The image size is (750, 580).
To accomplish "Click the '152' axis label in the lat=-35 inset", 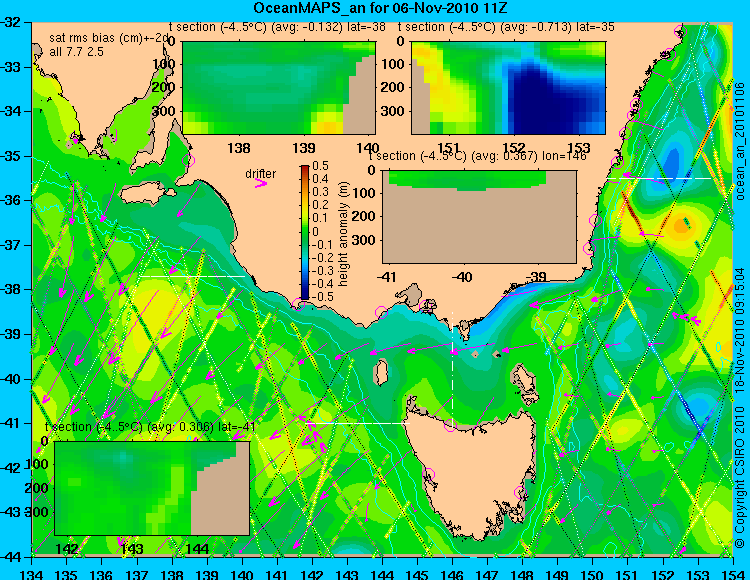I will (x=514, y=148).
